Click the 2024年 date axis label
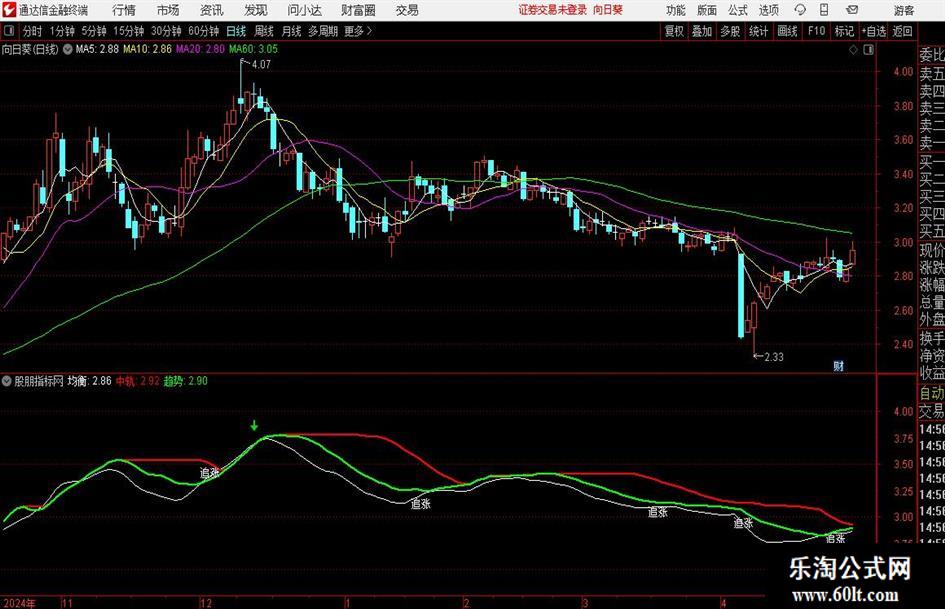Image resolution: width=945 pixels, height=609 pixels. coord(19,603)
